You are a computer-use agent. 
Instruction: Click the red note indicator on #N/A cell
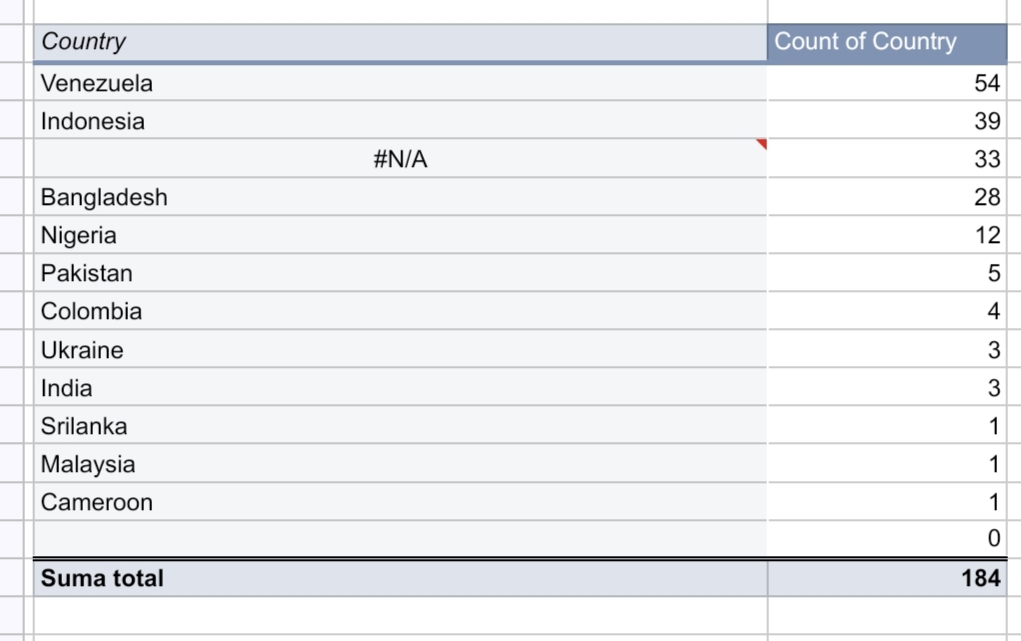pos(762,143)
